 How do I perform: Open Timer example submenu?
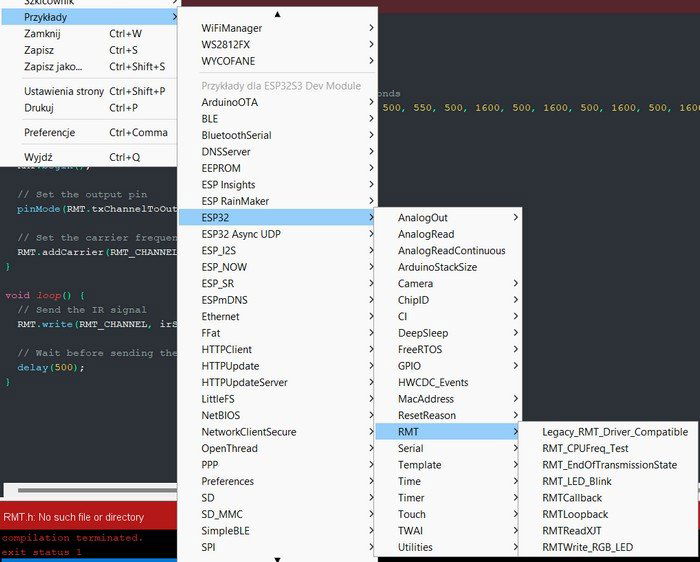click(448, 498)
